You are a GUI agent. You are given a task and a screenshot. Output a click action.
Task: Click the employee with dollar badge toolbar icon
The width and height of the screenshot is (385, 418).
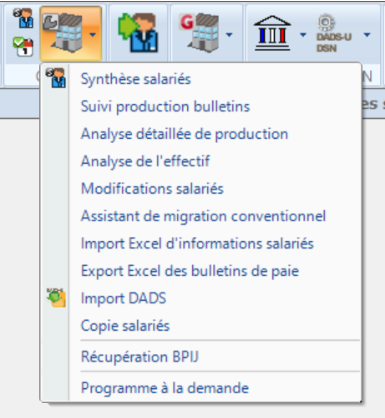[23, 18]
